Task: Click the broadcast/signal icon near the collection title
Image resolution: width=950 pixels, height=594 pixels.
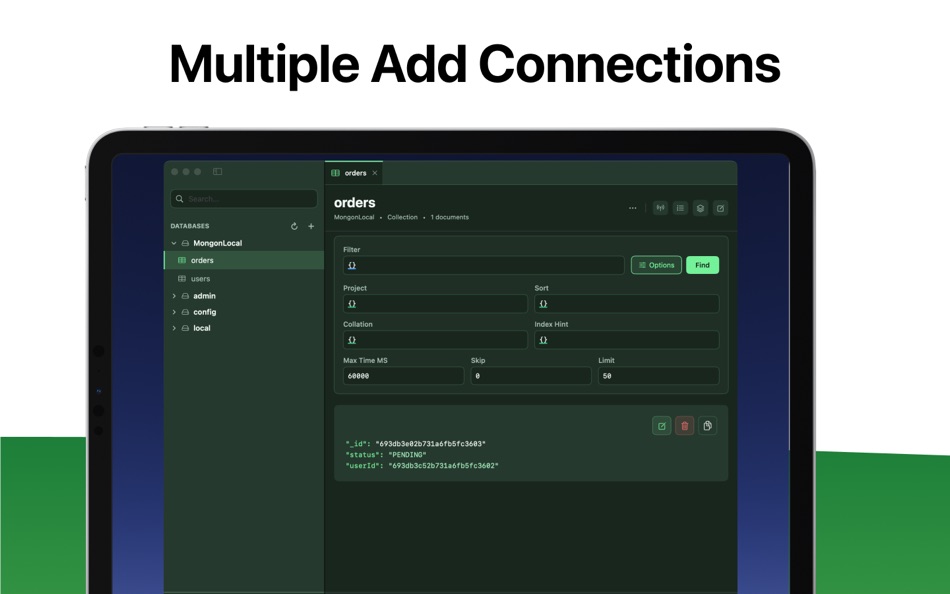Action: point(660,208)
